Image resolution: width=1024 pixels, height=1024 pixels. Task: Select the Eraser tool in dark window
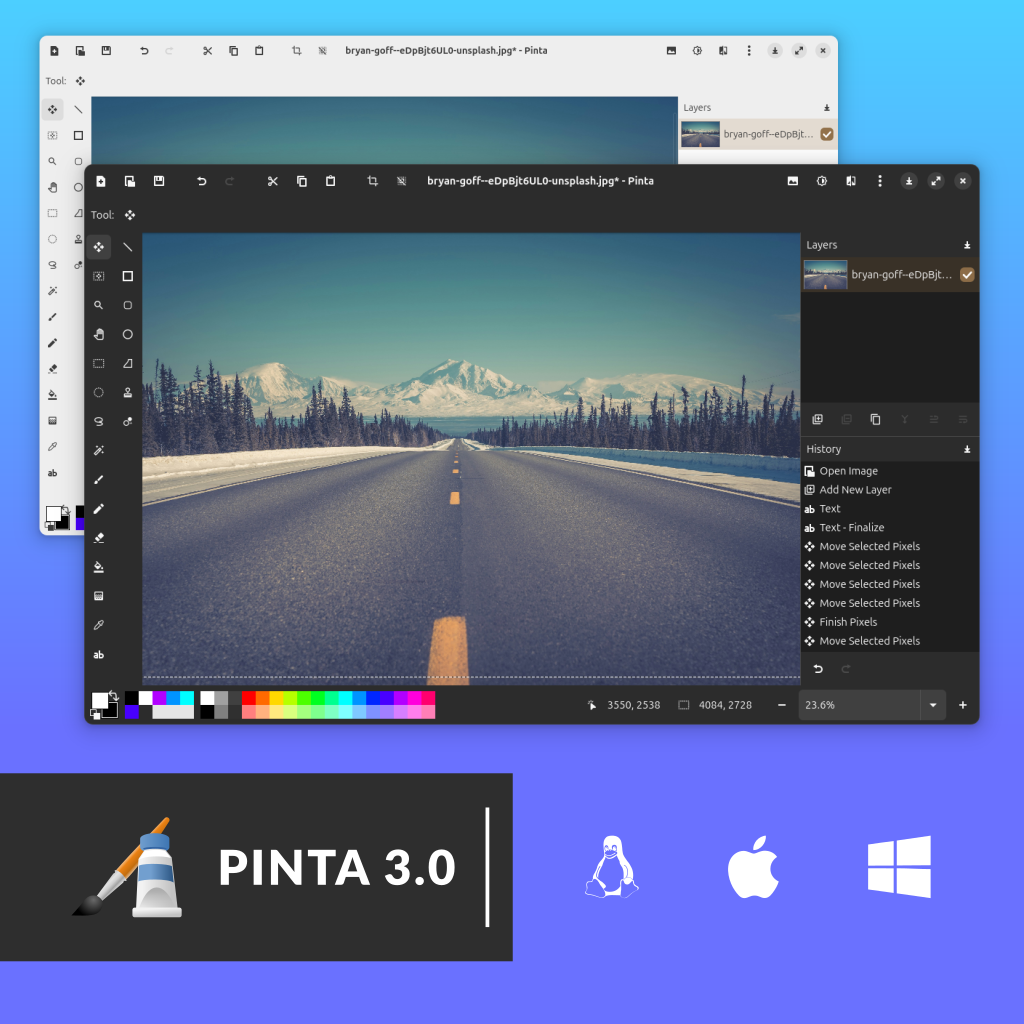(x=99, y=537)
